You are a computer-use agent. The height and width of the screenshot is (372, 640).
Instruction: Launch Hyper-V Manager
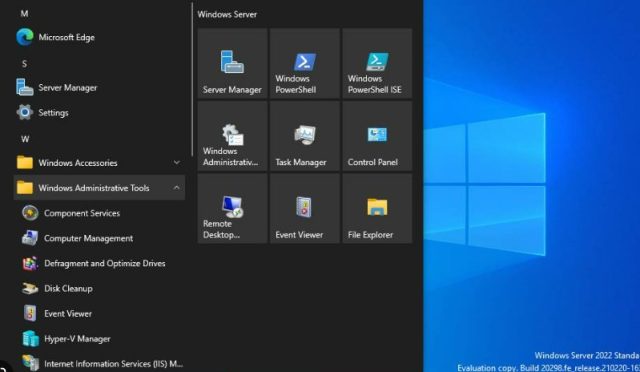click(99, 339)
